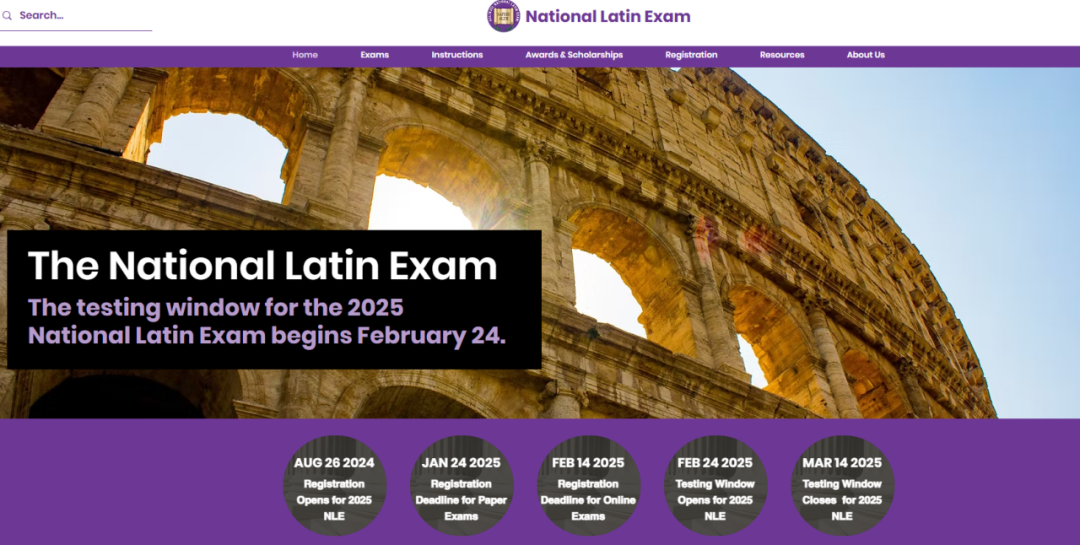Screen dimensions: 1080x545
Task: Click the text 'National Latin Exam begins February 24.'
Action: (267, 336)
